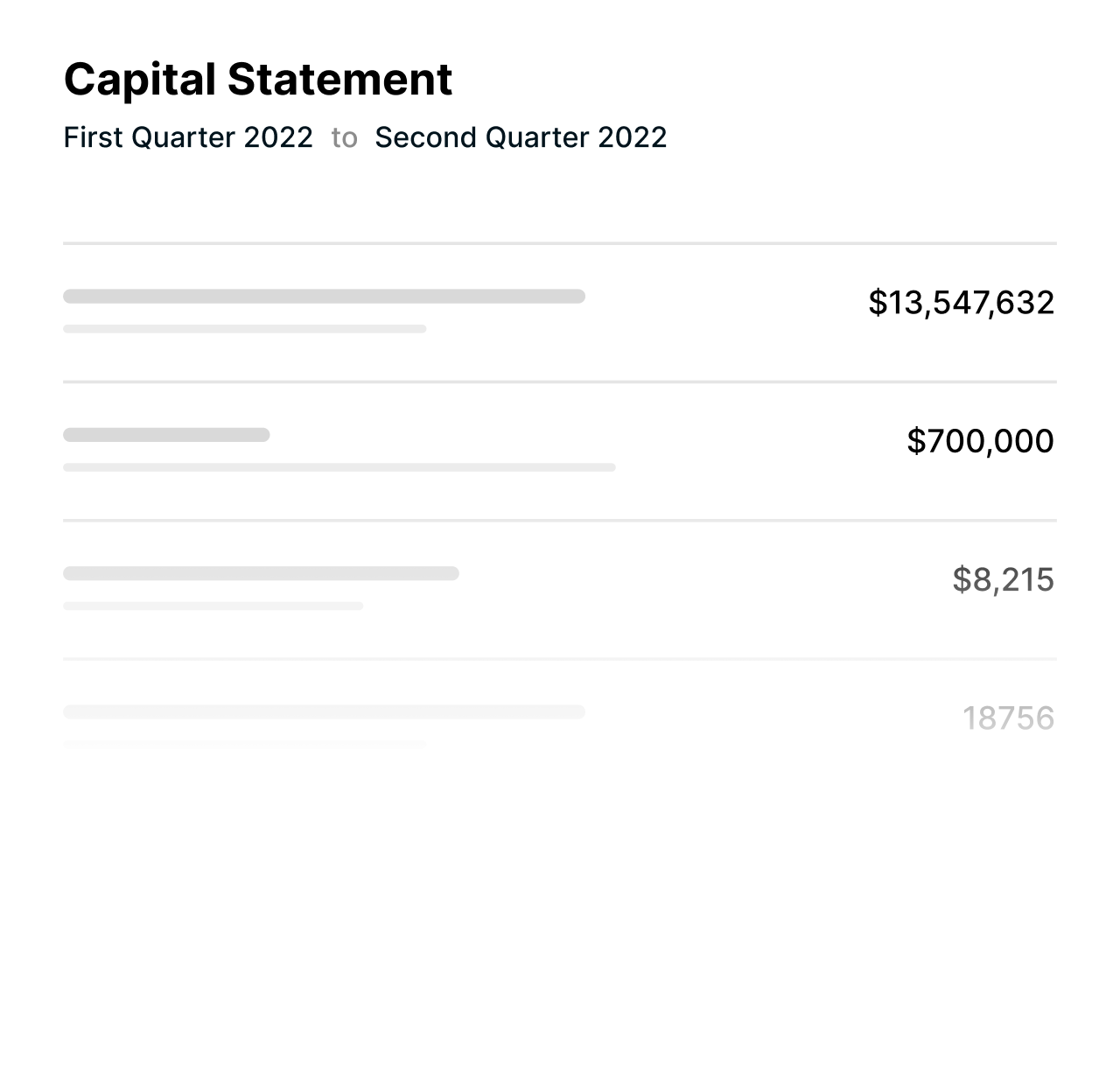Select the faded 18756 value
Image resolution: width=1120 pixels, height=1086 pixels.
[1009, 718]
